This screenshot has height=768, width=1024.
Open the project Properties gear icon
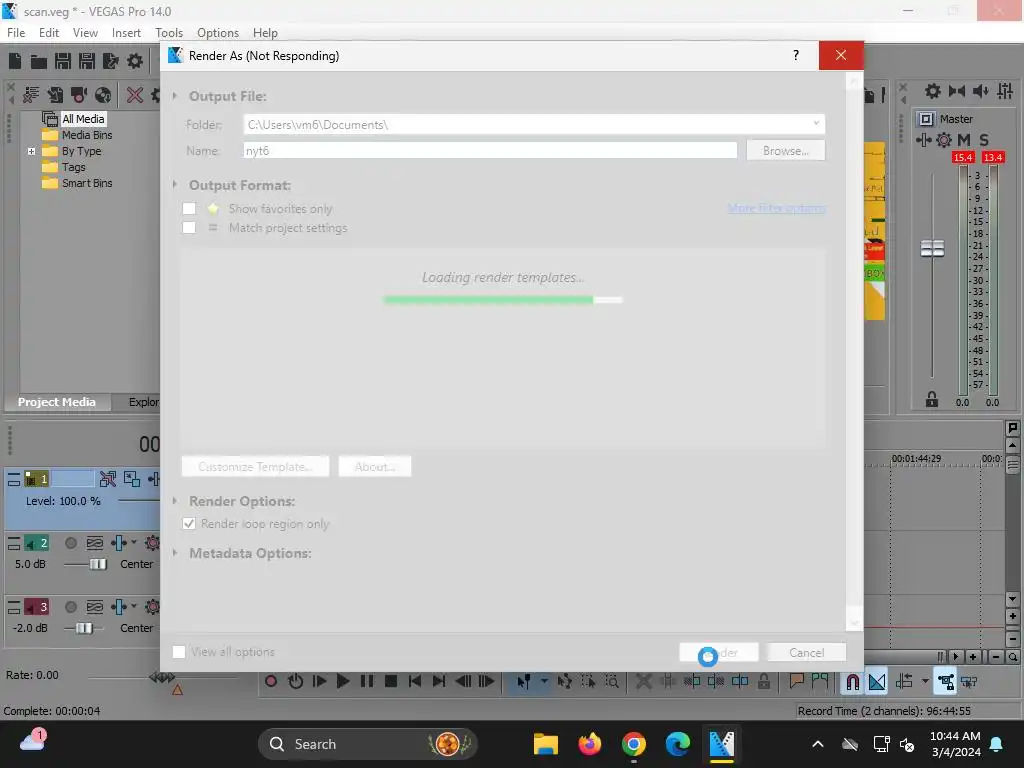pos(135,61)
